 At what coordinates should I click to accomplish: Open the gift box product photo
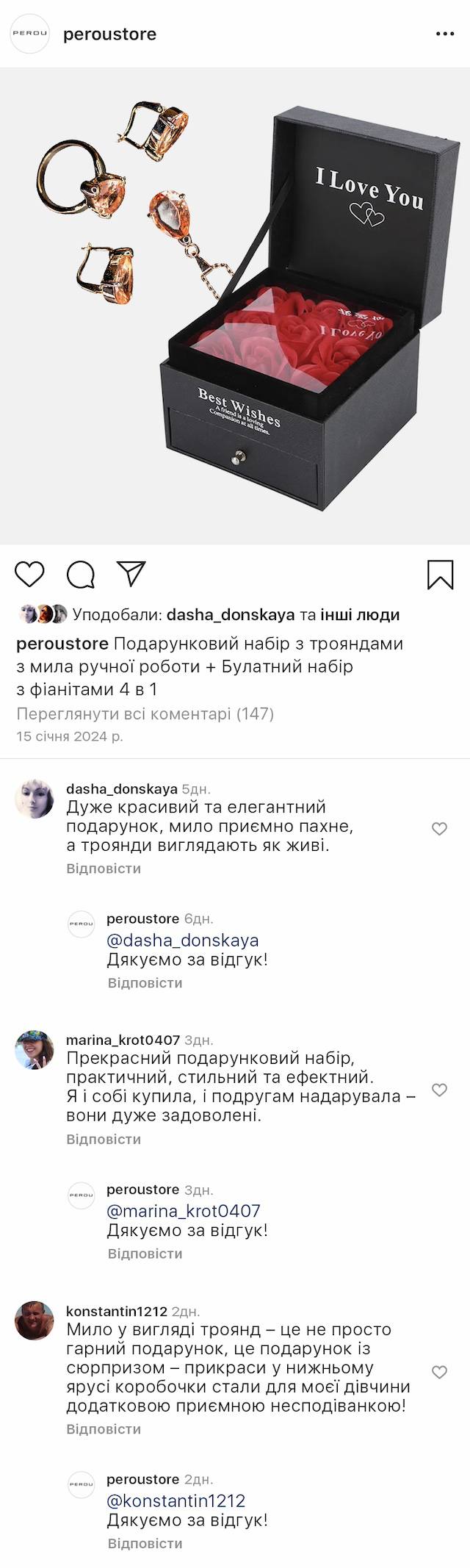click(235, 306)
